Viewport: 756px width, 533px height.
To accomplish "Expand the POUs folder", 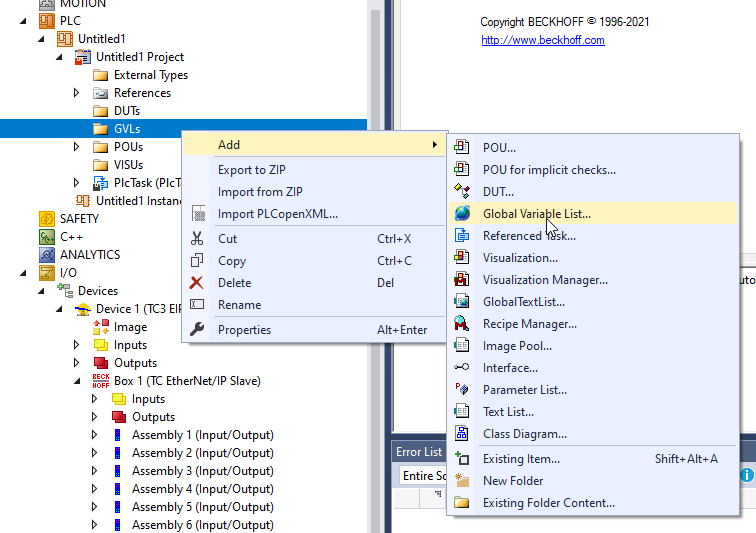I will pos(77,147).
